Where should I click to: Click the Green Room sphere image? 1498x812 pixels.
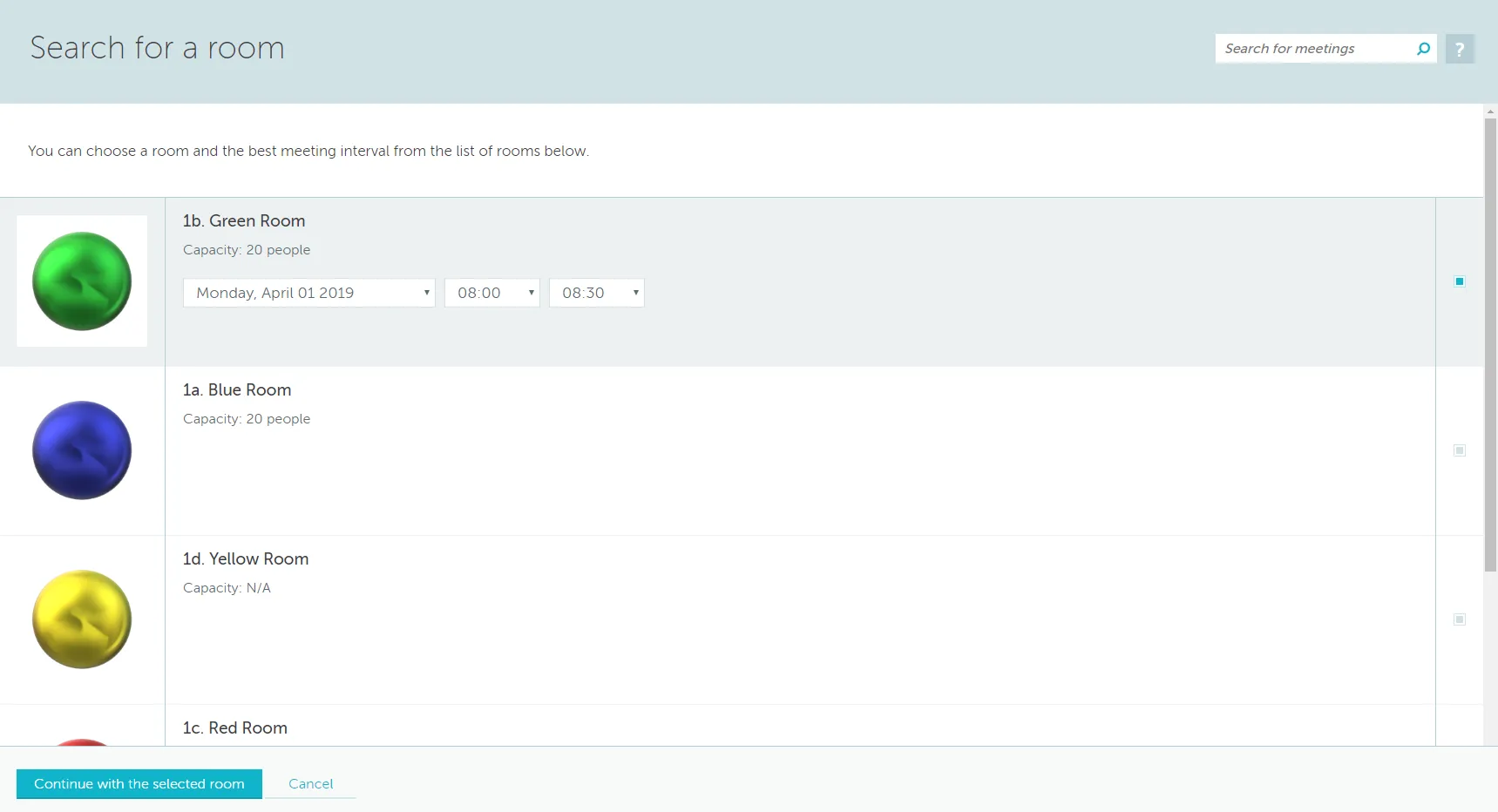tap(82, 281)
